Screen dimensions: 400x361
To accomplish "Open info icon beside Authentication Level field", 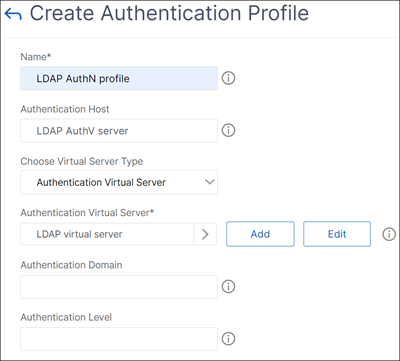I will coord(228,339).
